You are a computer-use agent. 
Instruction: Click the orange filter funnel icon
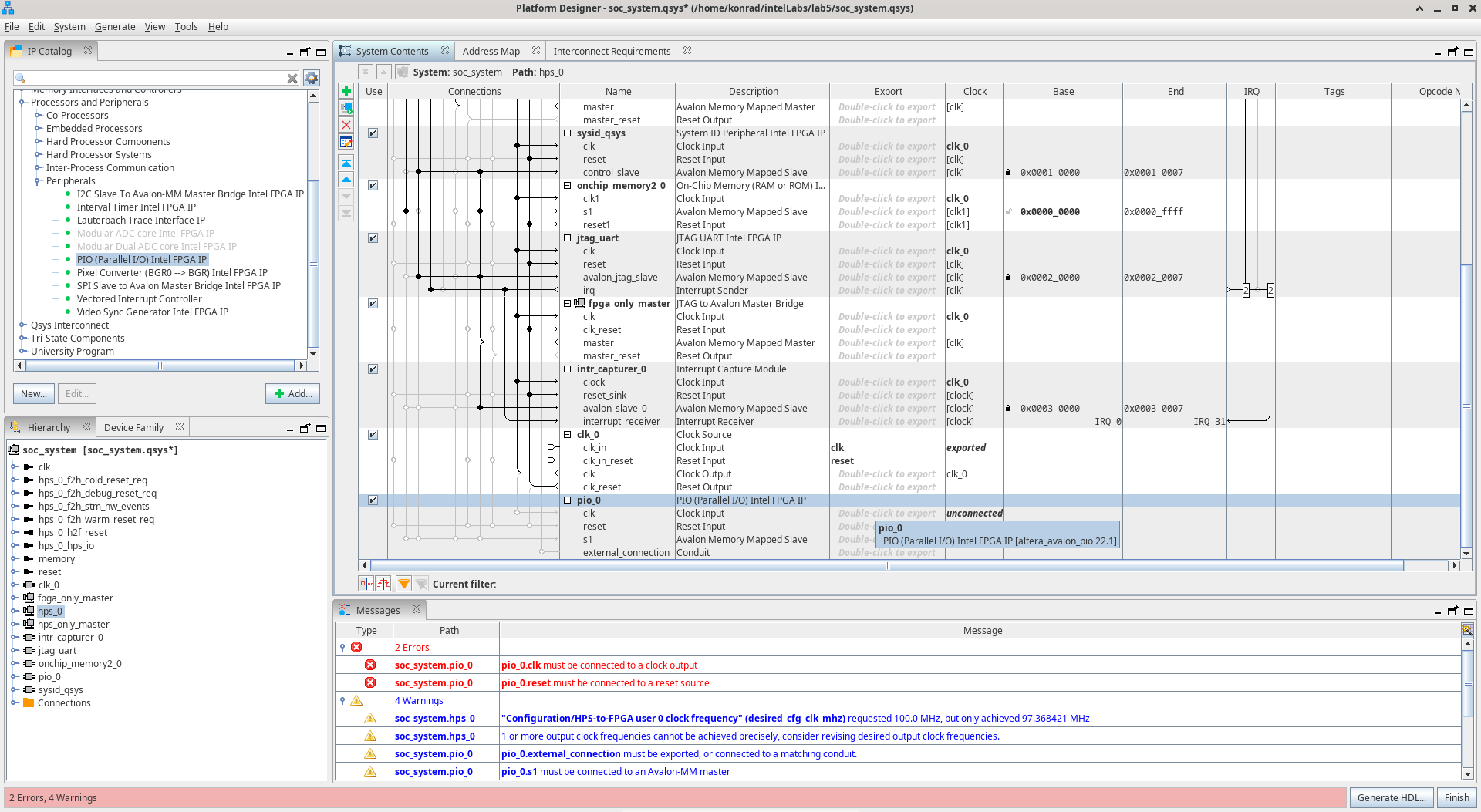[x=403, y=584]
